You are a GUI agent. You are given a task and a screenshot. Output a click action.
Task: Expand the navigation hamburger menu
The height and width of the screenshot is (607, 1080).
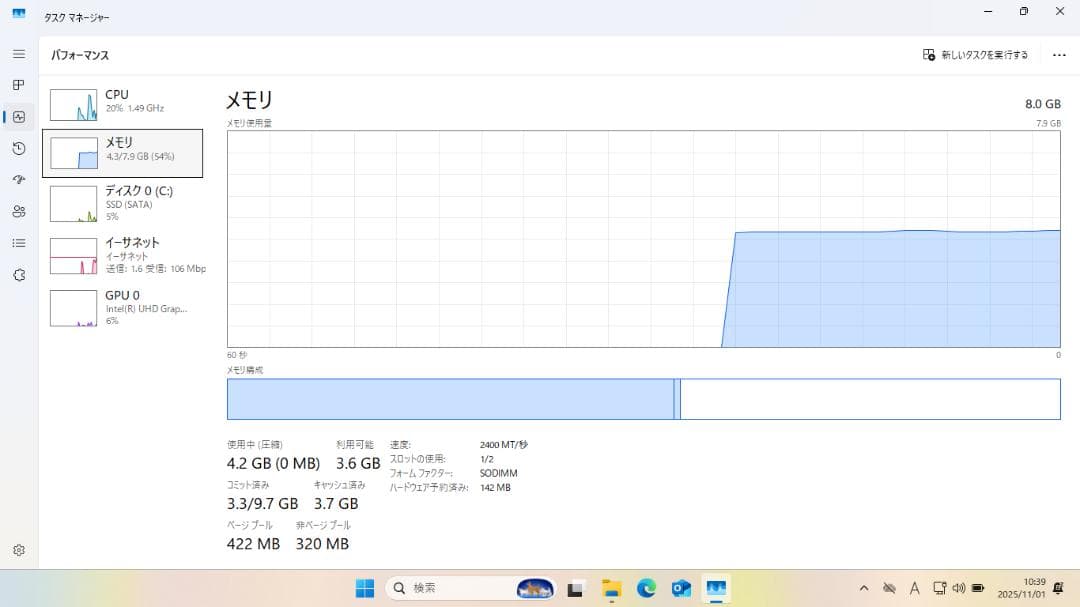17,54
